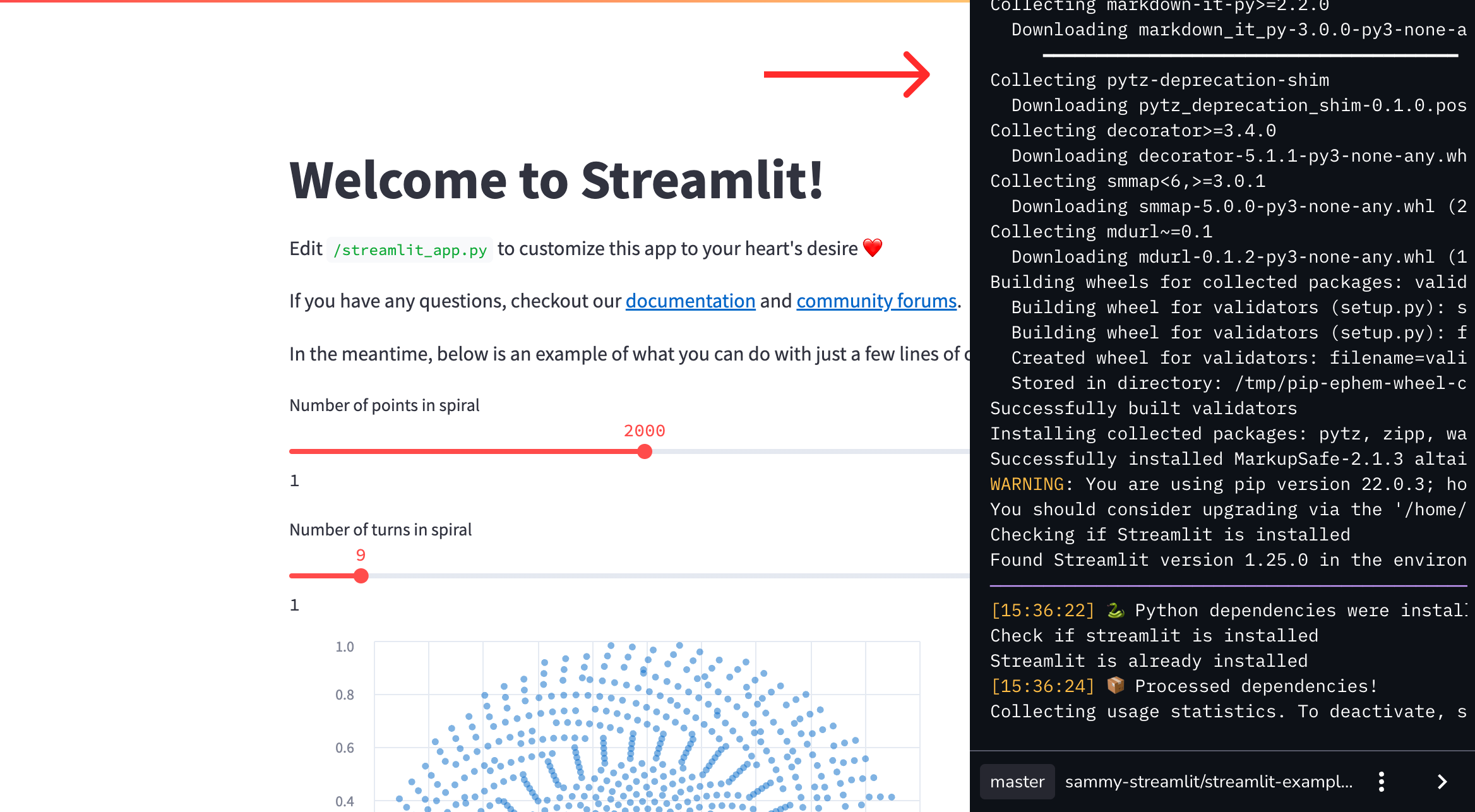Click the snake emoji in the terminal log
1475x812 pixels.
(1113, 610)
